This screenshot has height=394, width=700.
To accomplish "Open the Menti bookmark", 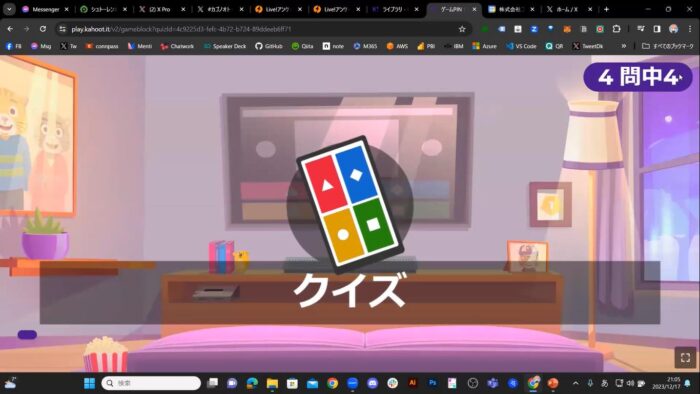I will coord(140,46).
